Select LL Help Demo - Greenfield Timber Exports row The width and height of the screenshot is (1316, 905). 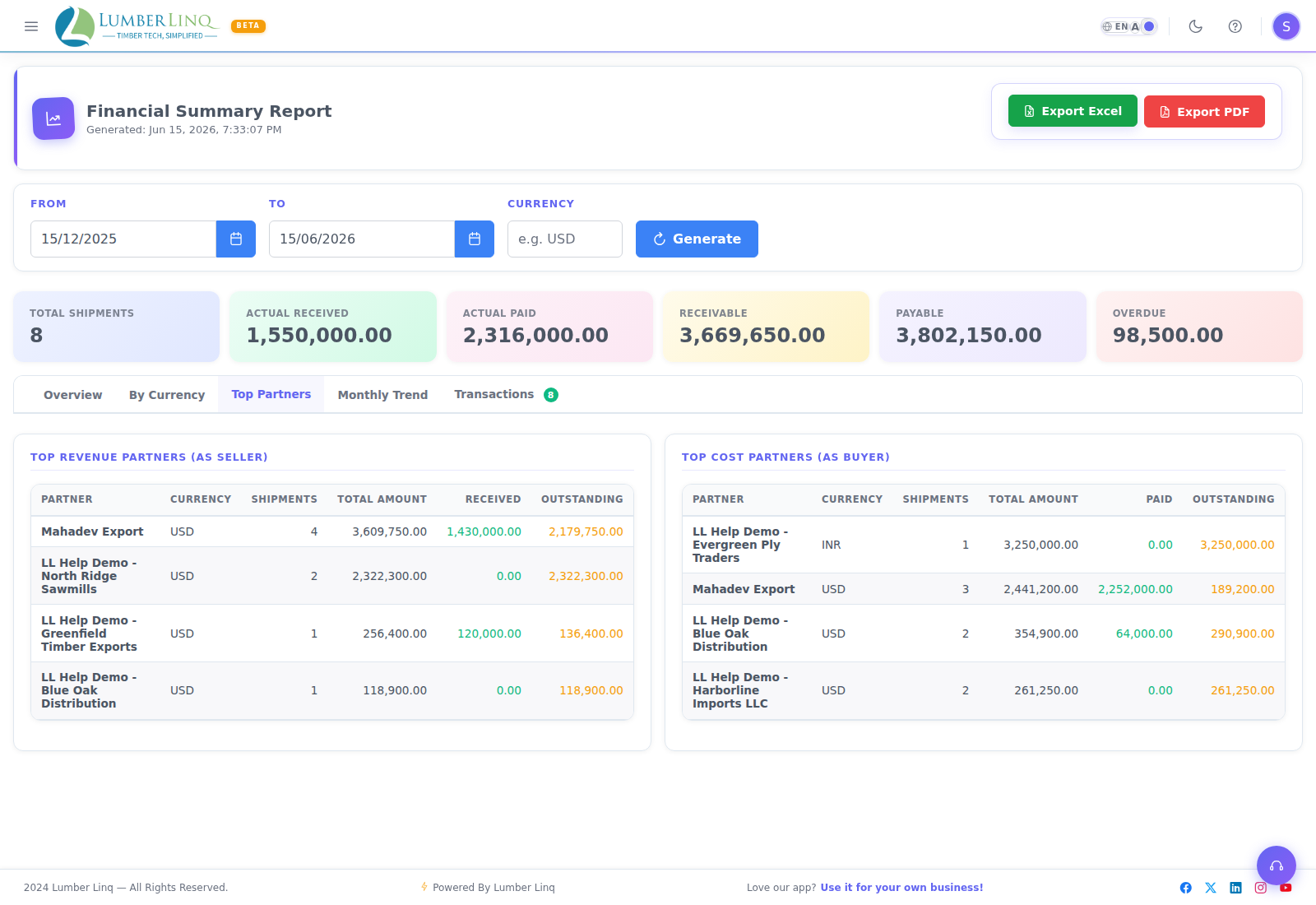click(x=332, y=633)
